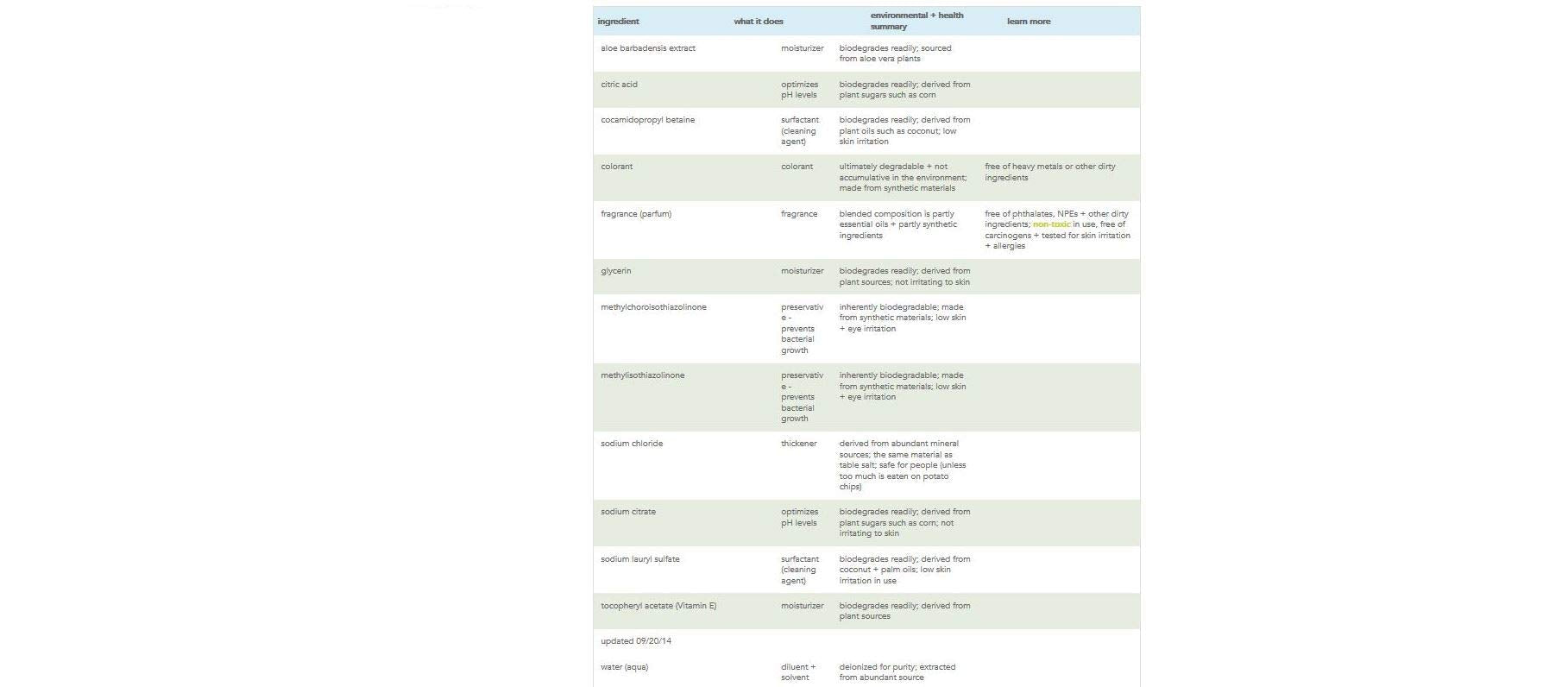Click the 'what it does' column header
The height and width of the screenshot is (687, 1568).
(x=758, y=22)
